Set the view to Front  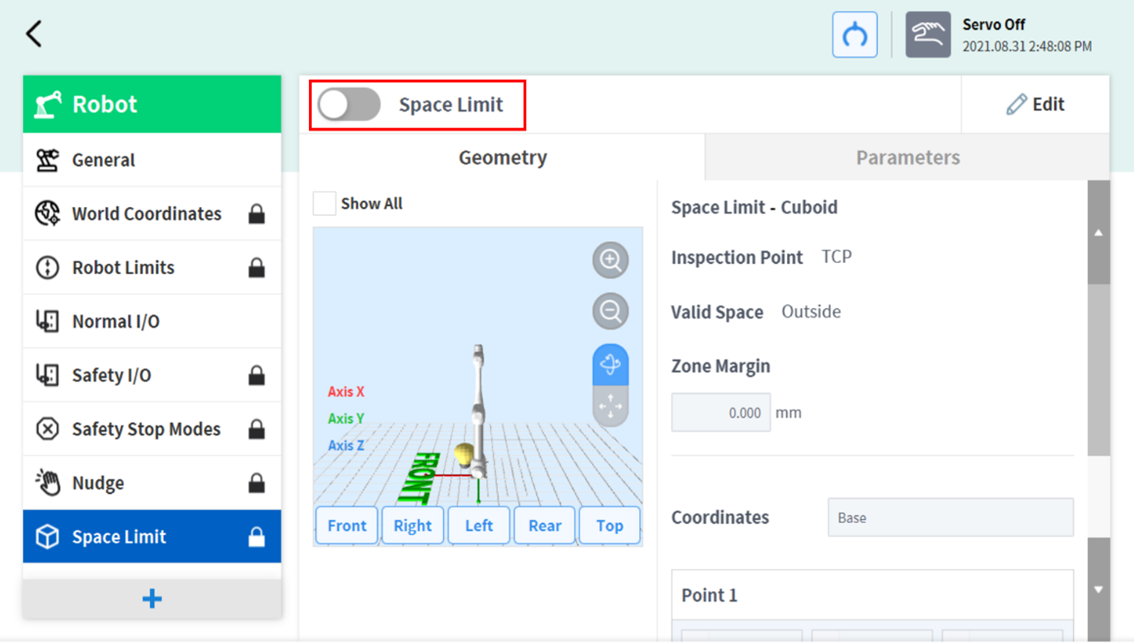point(347,525)
